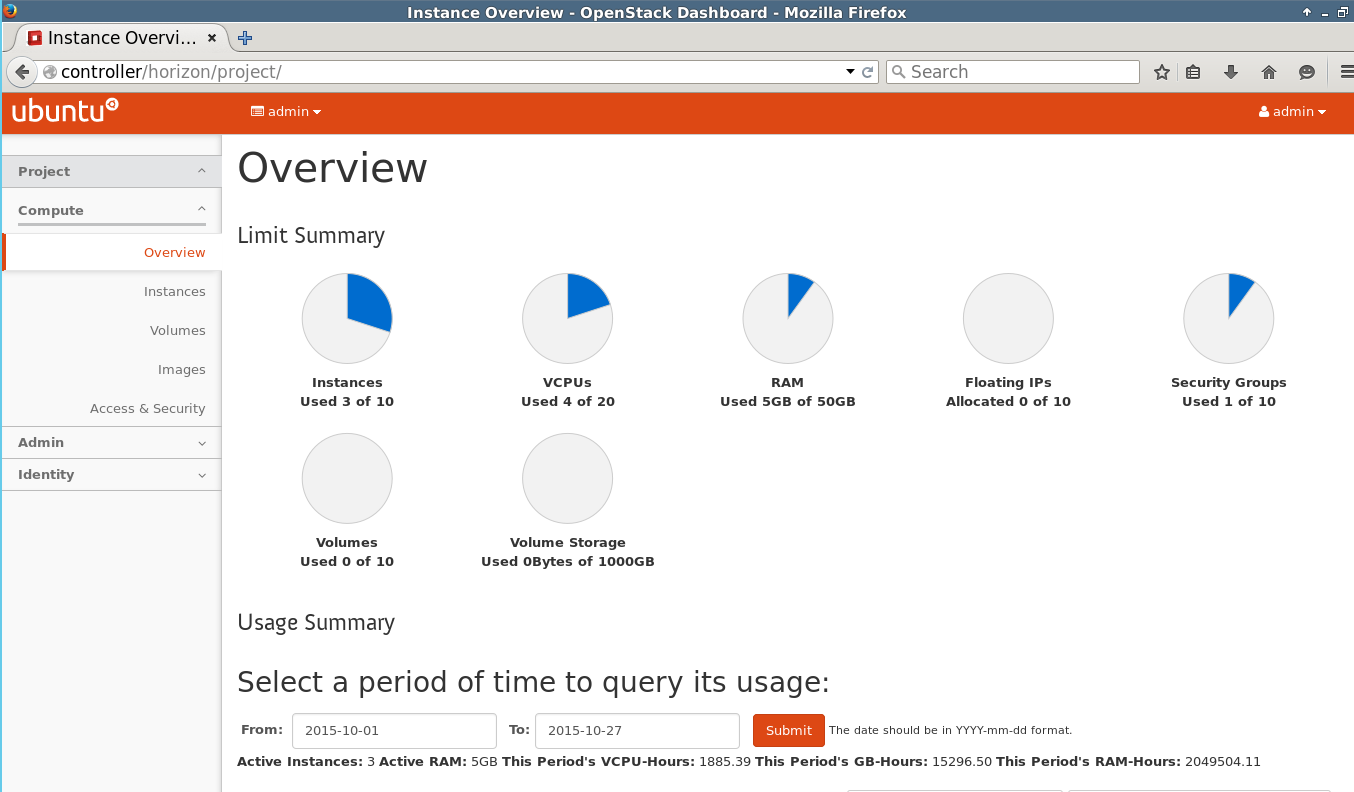
Task: Open the admin user account dropdown
Action: (1292, 112)
